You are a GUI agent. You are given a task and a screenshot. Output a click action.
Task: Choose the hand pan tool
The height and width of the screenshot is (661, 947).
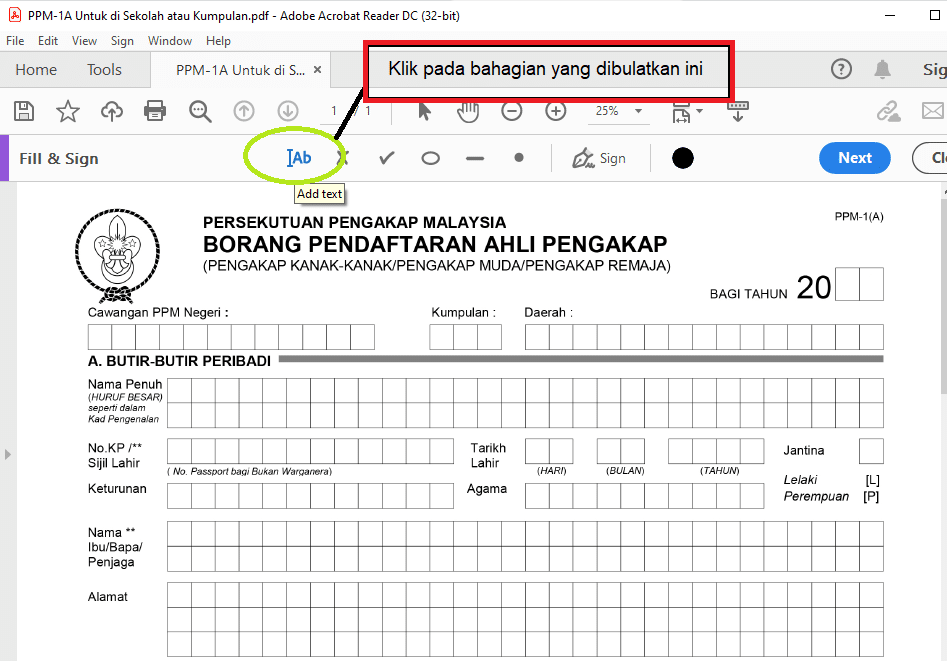pyautogui.click(x=468, y=111)
